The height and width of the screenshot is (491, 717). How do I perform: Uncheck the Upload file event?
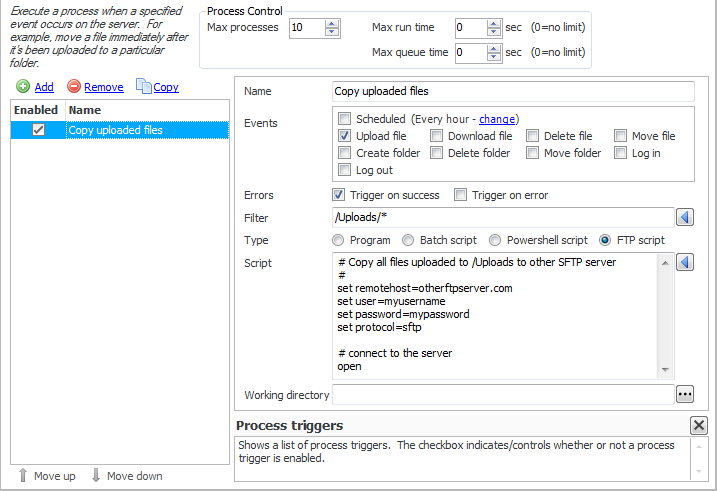click(345, 136)
